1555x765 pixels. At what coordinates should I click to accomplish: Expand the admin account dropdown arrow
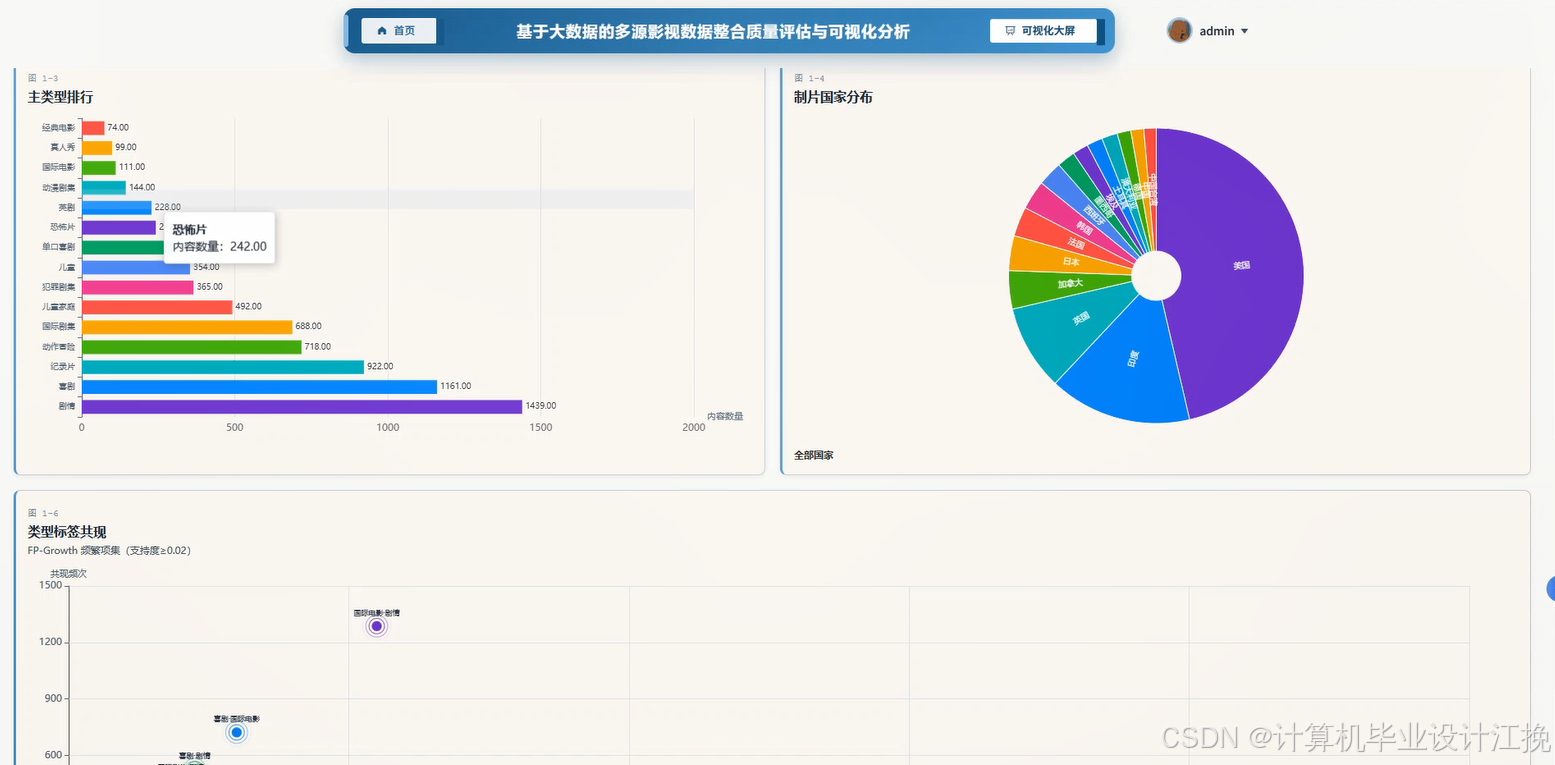[1244, 31]
